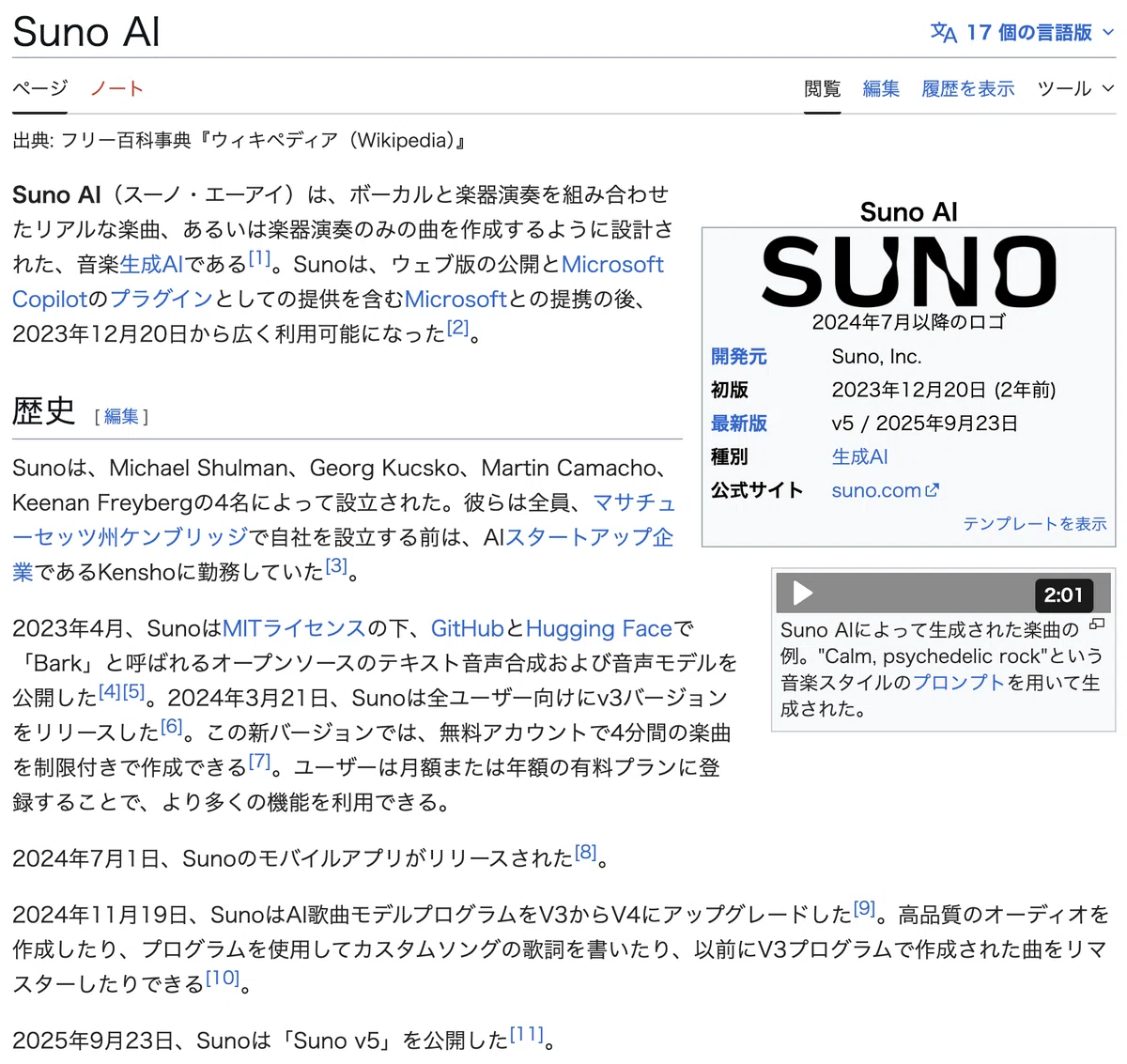Screen dimensions: 1127x1064
Task: Click テンプレートを表示 link
Action: click(1035, 524)
